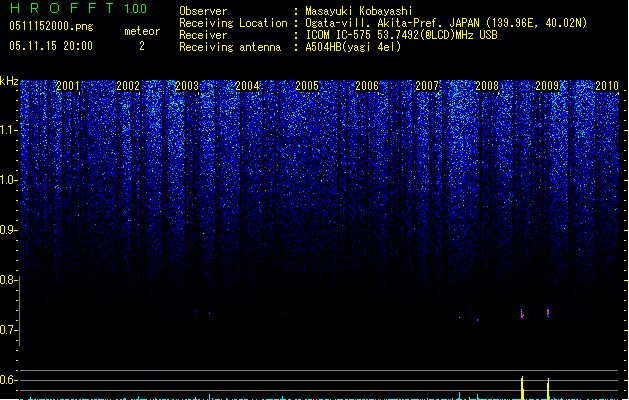
Task: Click the 2010 time marker
Action: (x=607, y=86)
